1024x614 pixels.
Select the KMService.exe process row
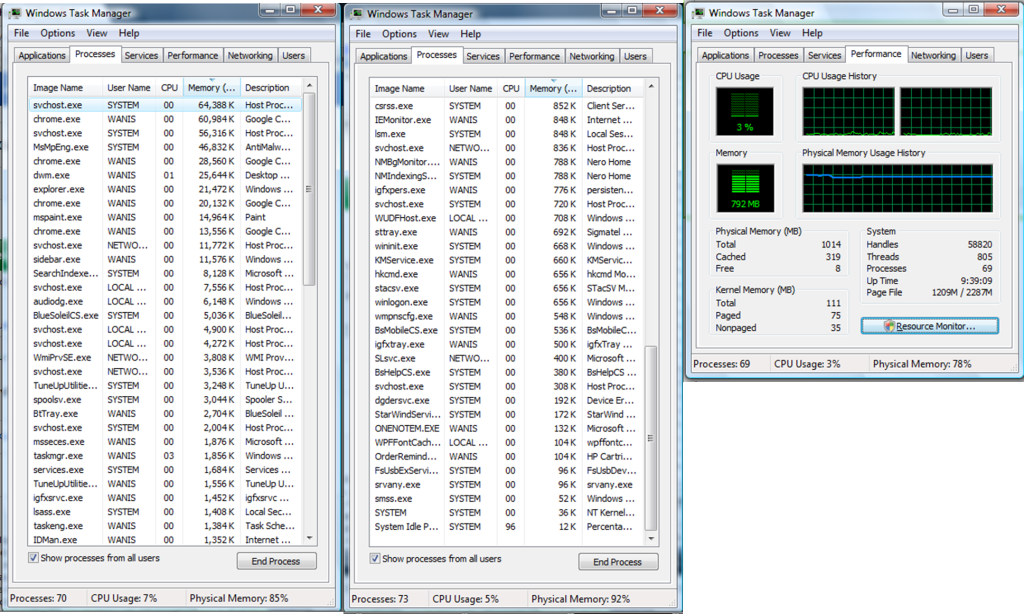(x=507, y=260)
